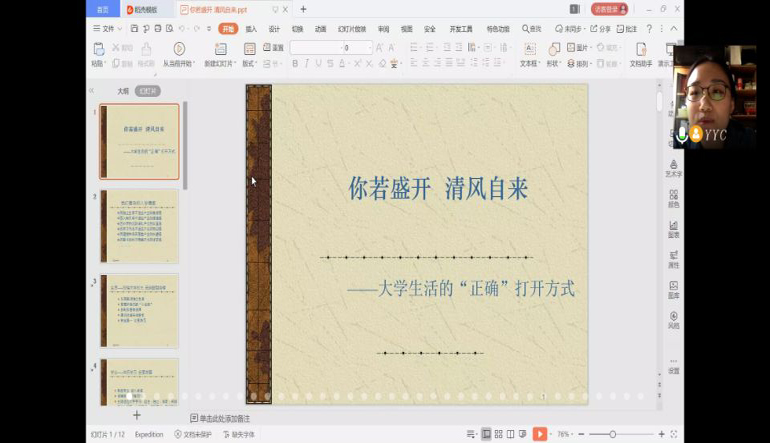Toggle underline formatting

(318, 63)
